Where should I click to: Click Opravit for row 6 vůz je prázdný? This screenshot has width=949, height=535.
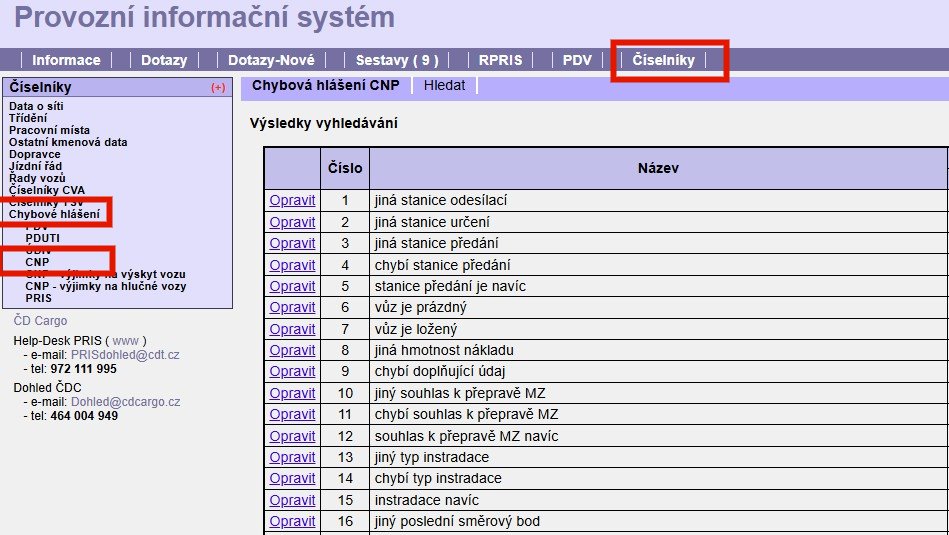[x=292, y=308]
